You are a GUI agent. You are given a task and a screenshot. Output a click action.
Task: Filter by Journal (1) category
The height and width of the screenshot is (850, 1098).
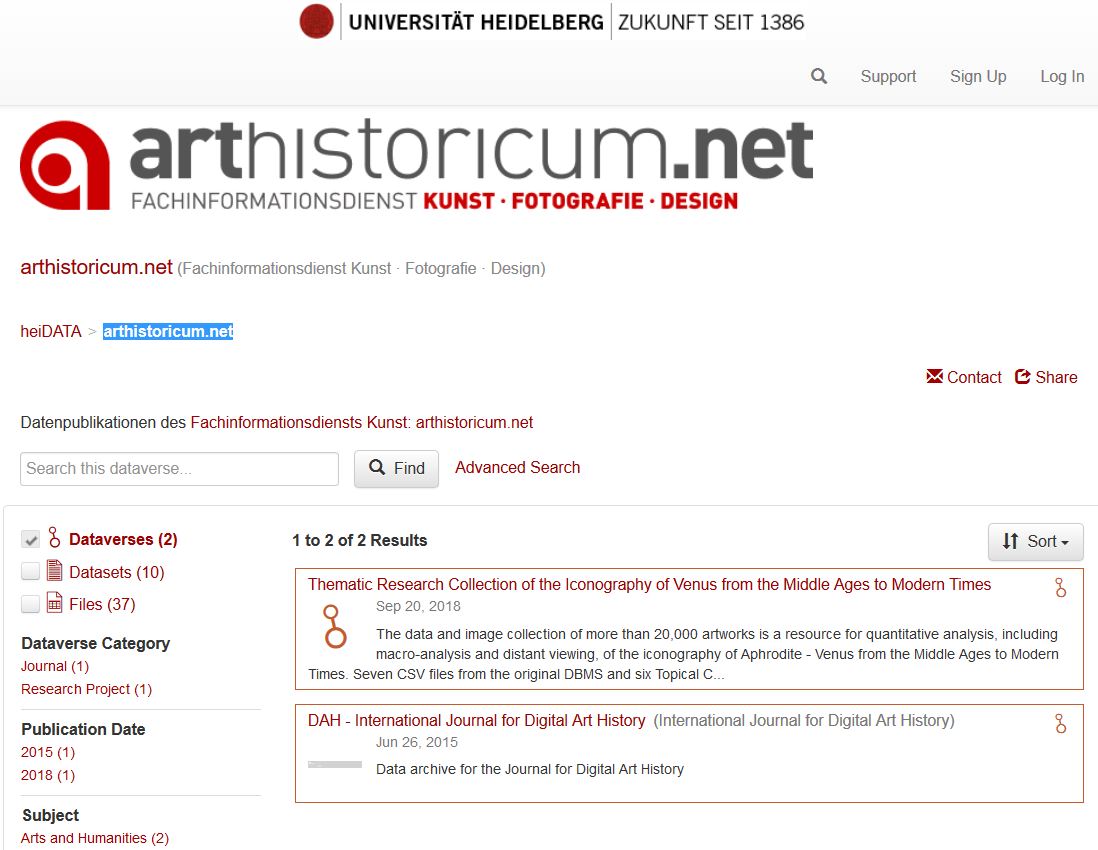click(x=55, y=666)
